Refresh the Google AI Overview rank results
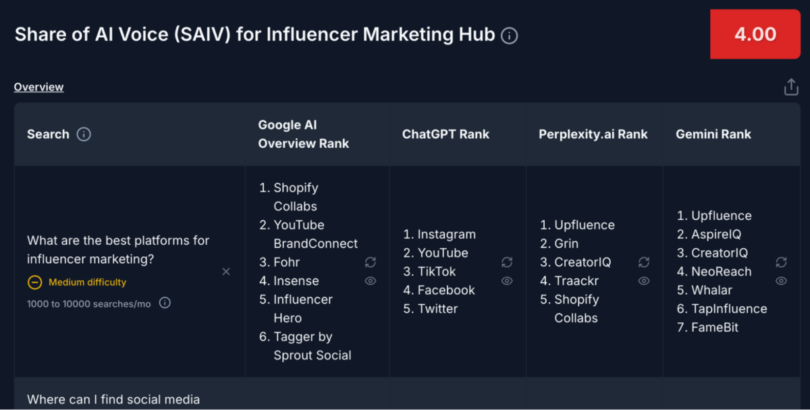The width and height of the screenshot is (810, 410). [370, 262]
